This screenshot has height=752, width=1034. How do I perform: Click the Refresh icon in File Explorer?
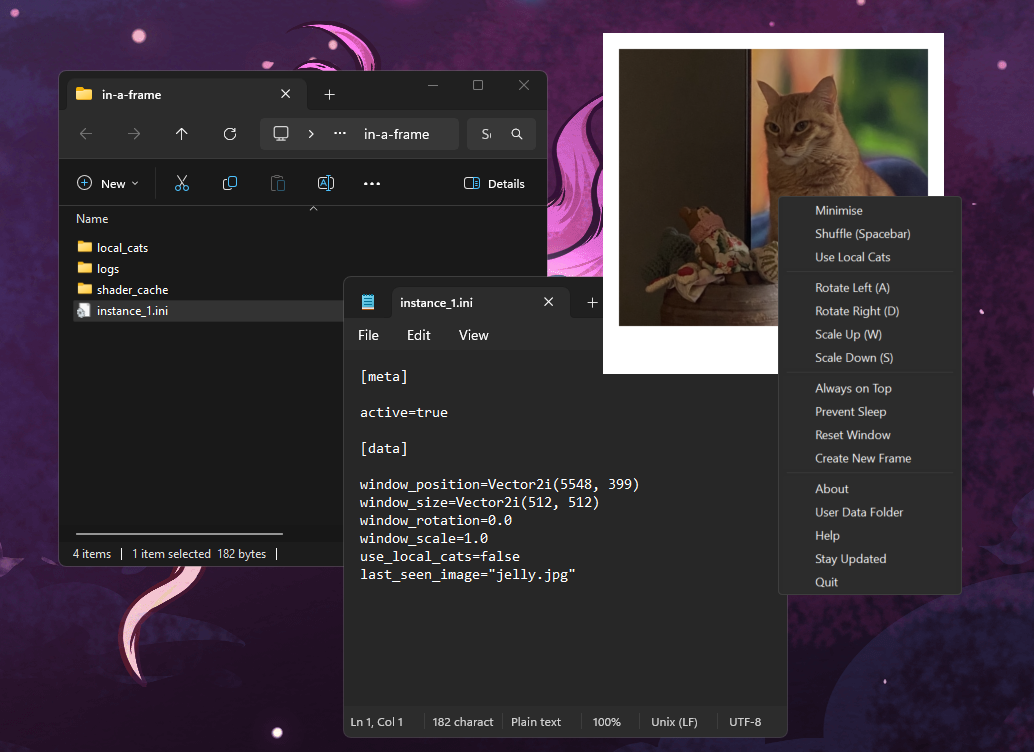229,134
